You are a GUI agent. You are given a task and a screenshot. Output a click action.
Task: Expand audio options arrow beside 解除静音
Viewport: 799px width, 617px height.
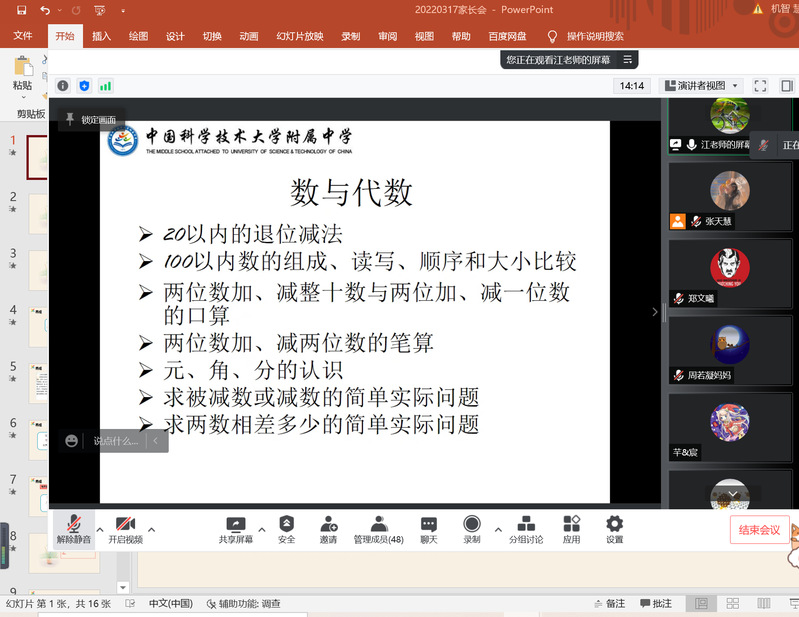click(x=100, y=529)
